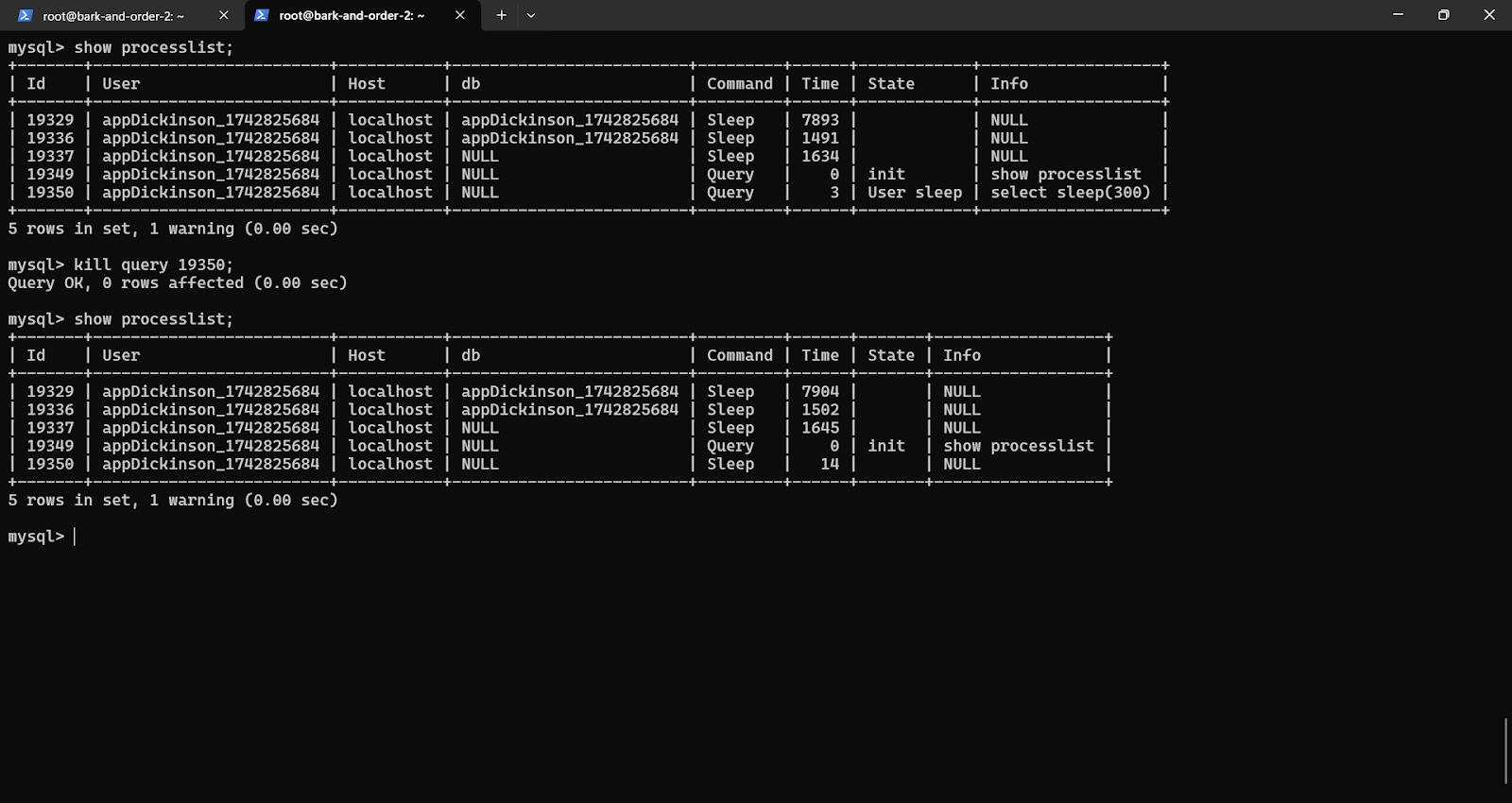1512x803 pixels.
Task: Switch to the first root@bark-and-order-2 tab
Action: click(113, 16)
